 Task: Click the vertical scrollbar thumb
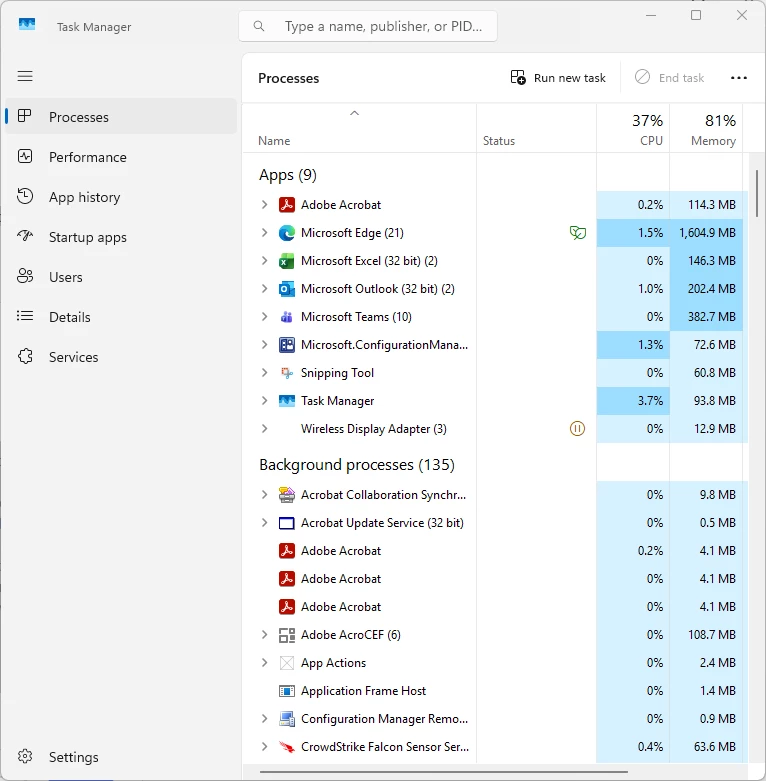[757, 193]
